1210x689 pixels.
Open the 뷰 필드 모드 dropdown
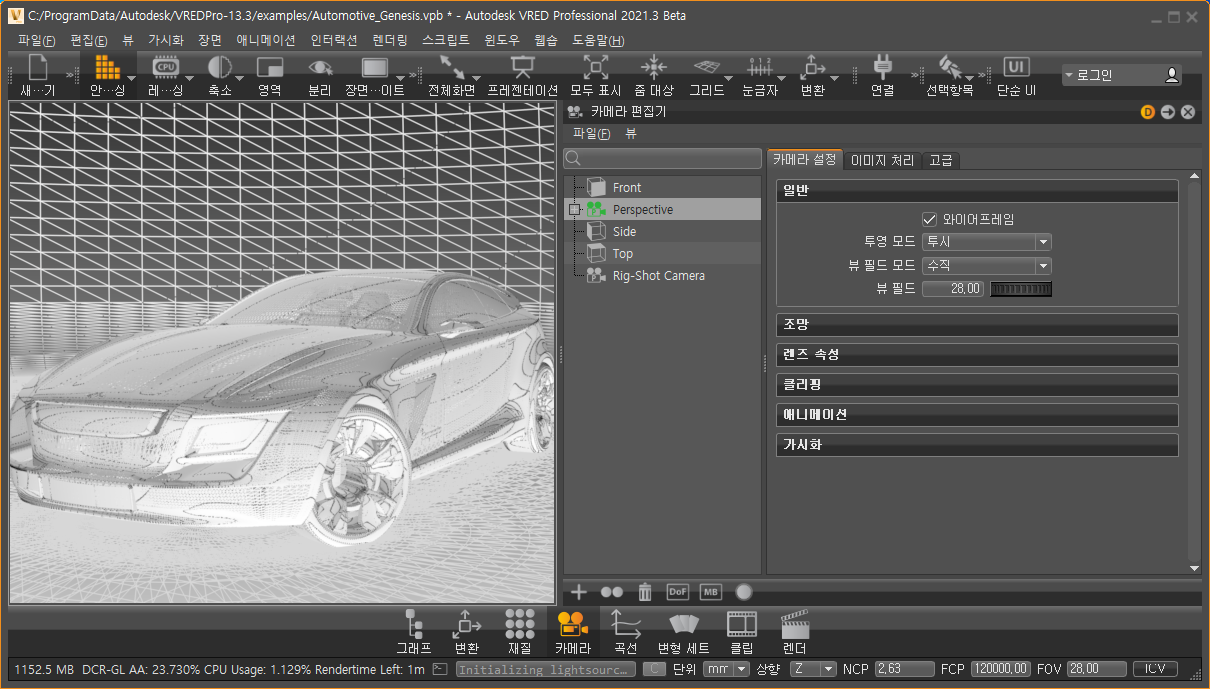point(986,266)
